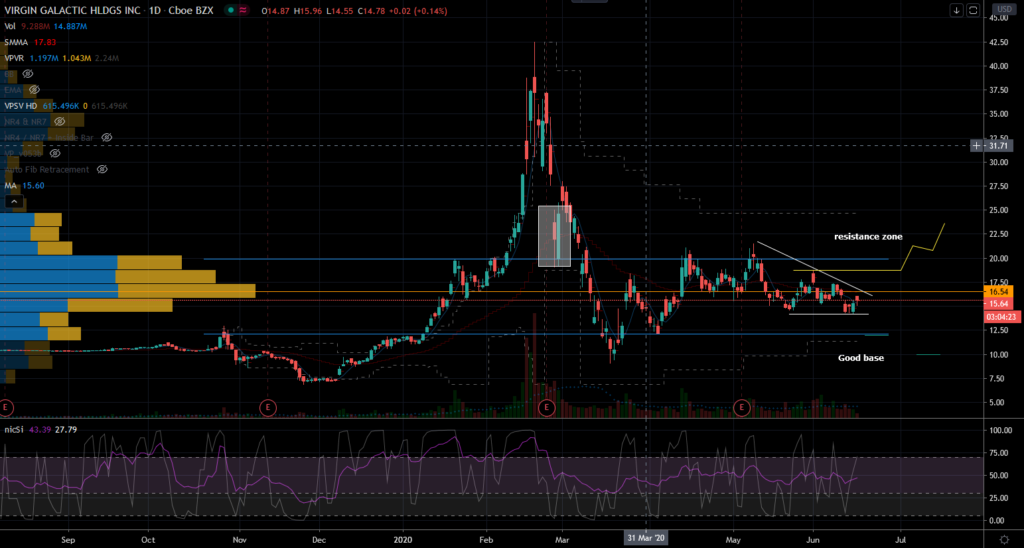Viewport: 1024px width, 548px height.
Task: Click the plus icon at 31.71 price
Action: click(x=976, y=145)
